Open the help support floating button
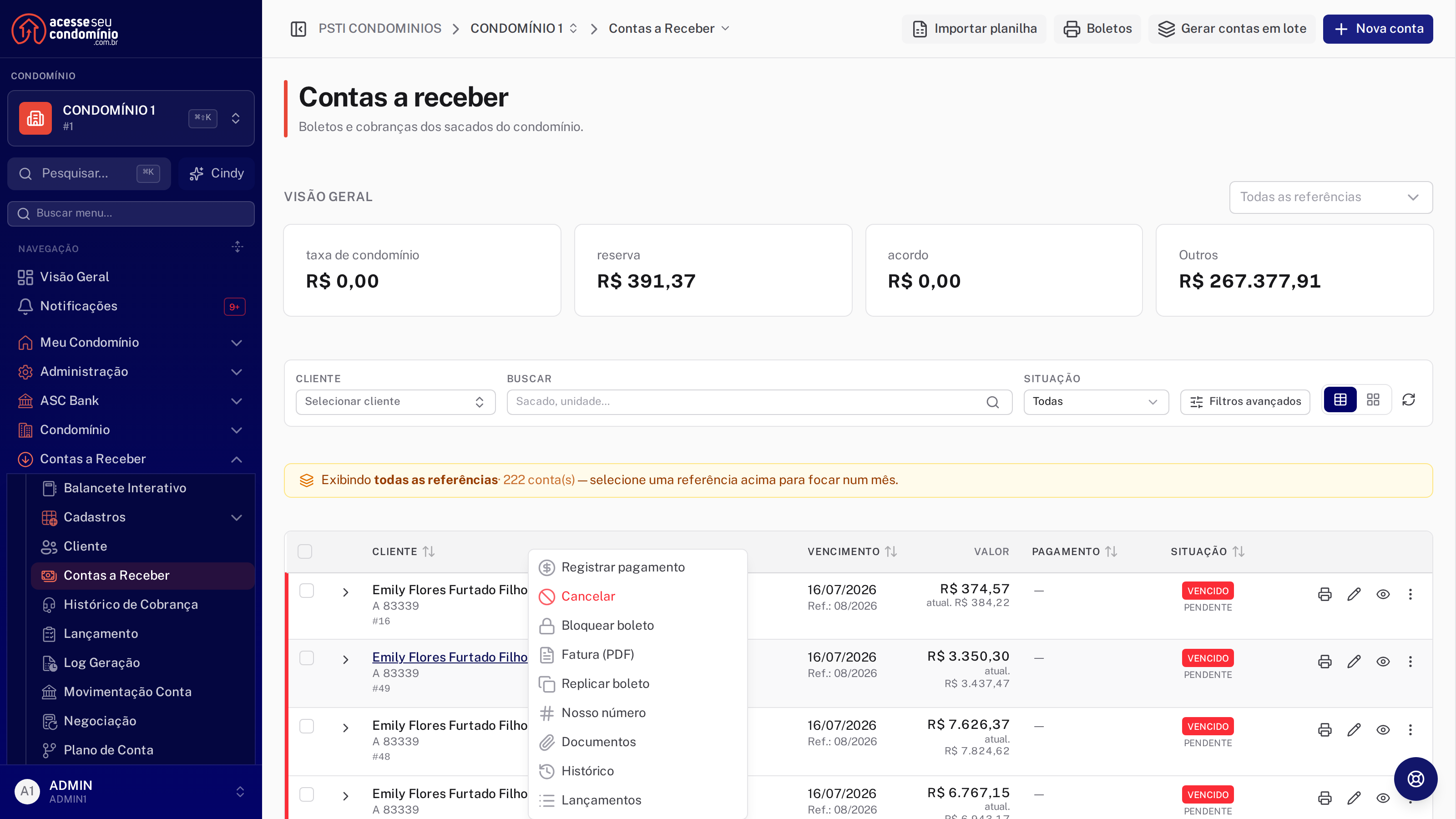The width and height of the screenshot is (1456, 819). [1416, 779]
